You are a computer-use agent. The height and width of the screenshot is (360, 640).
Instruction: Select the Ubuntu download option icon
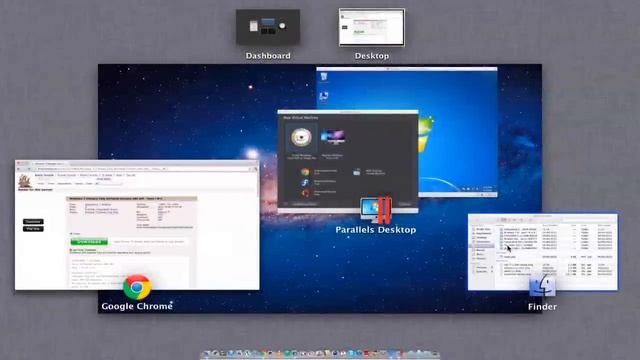(x=305, y=193)
